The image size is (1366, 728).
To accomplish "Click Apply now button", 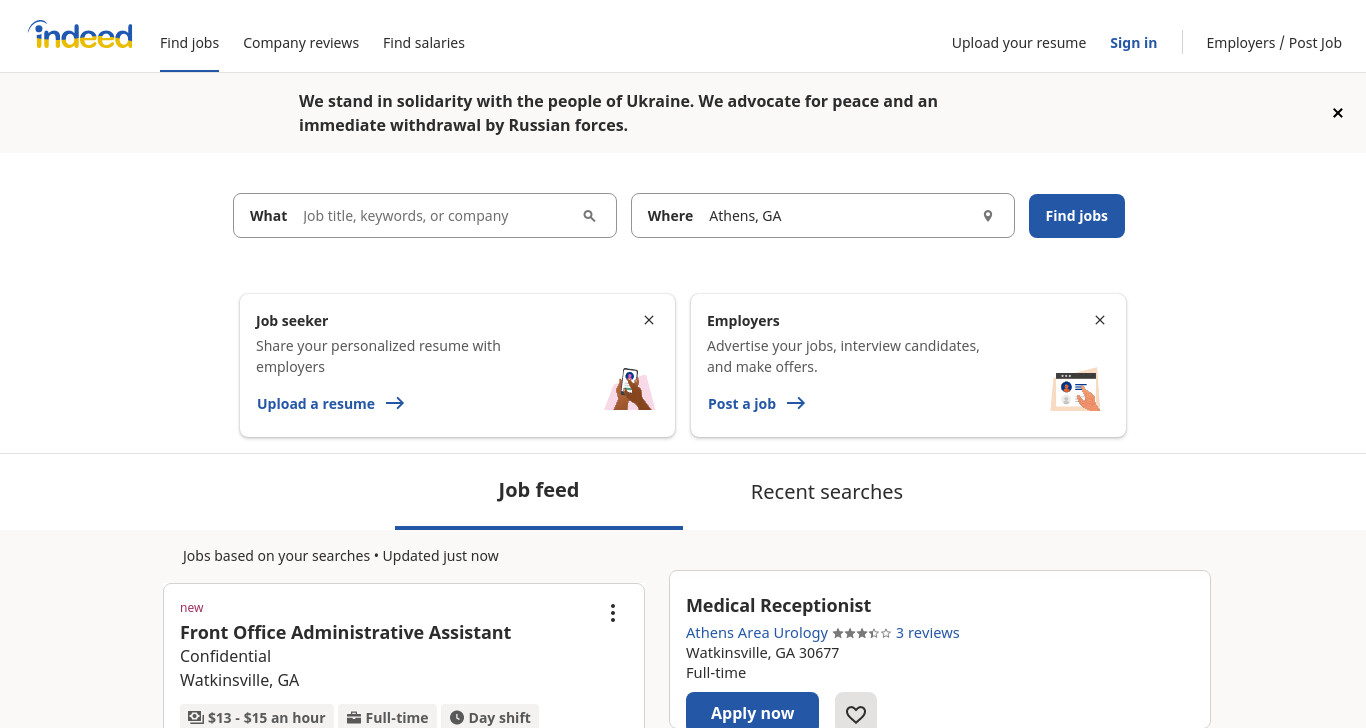I will pyautogui.click(x=752, y=712).
